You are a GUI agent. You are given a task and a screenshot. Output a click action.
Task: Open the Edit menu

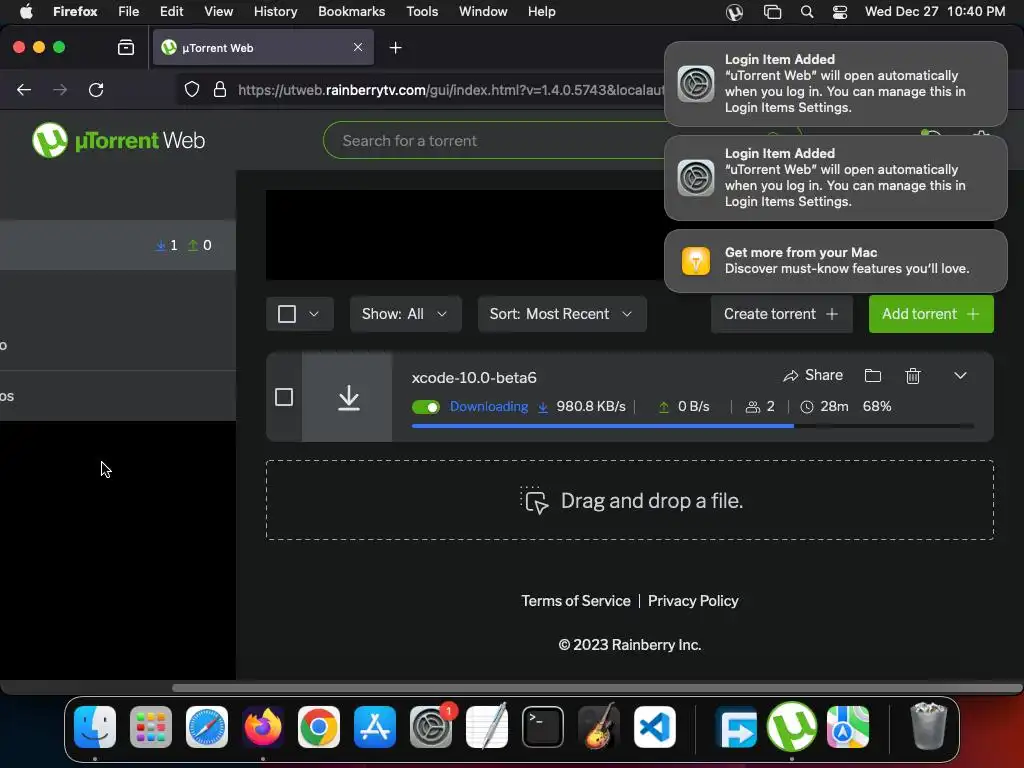point(172,11)
